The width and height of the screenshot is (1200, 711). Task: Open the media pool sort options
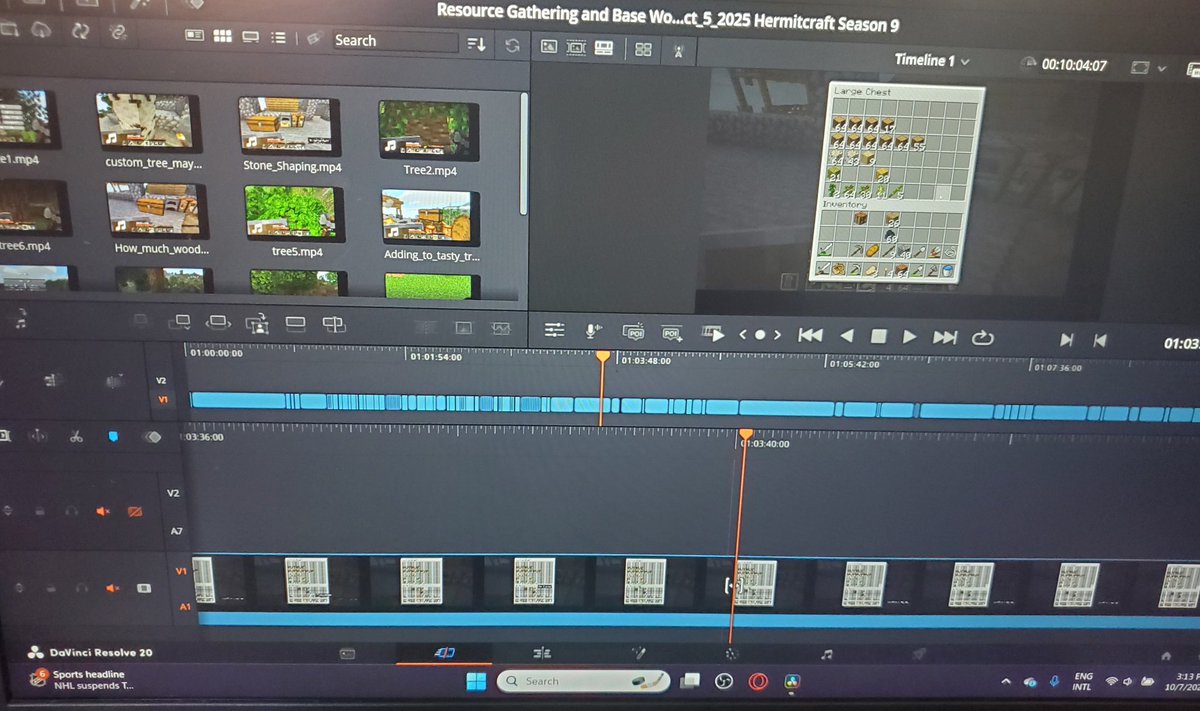476,44
